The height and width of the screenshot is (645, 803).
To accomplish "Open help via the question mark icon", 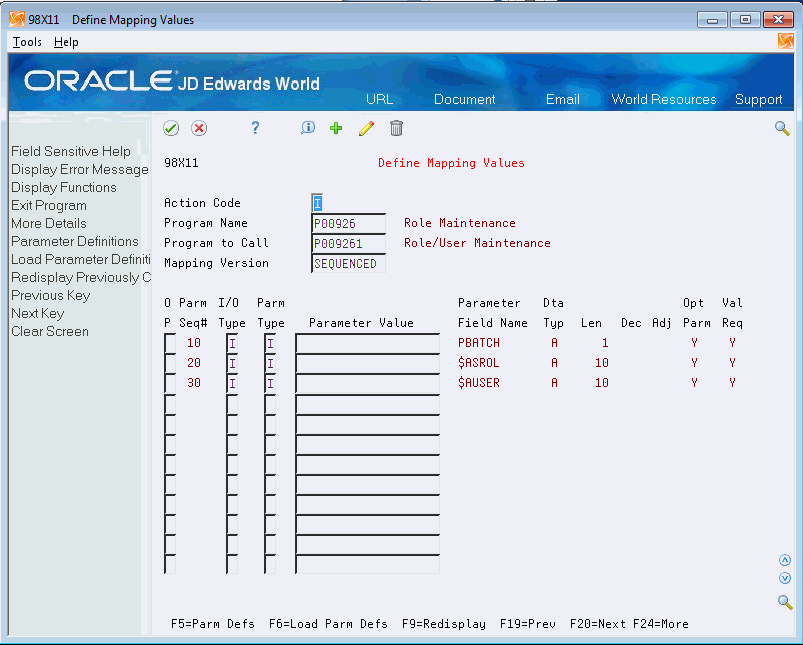I will pyautogui.click(x=254, y=128).
